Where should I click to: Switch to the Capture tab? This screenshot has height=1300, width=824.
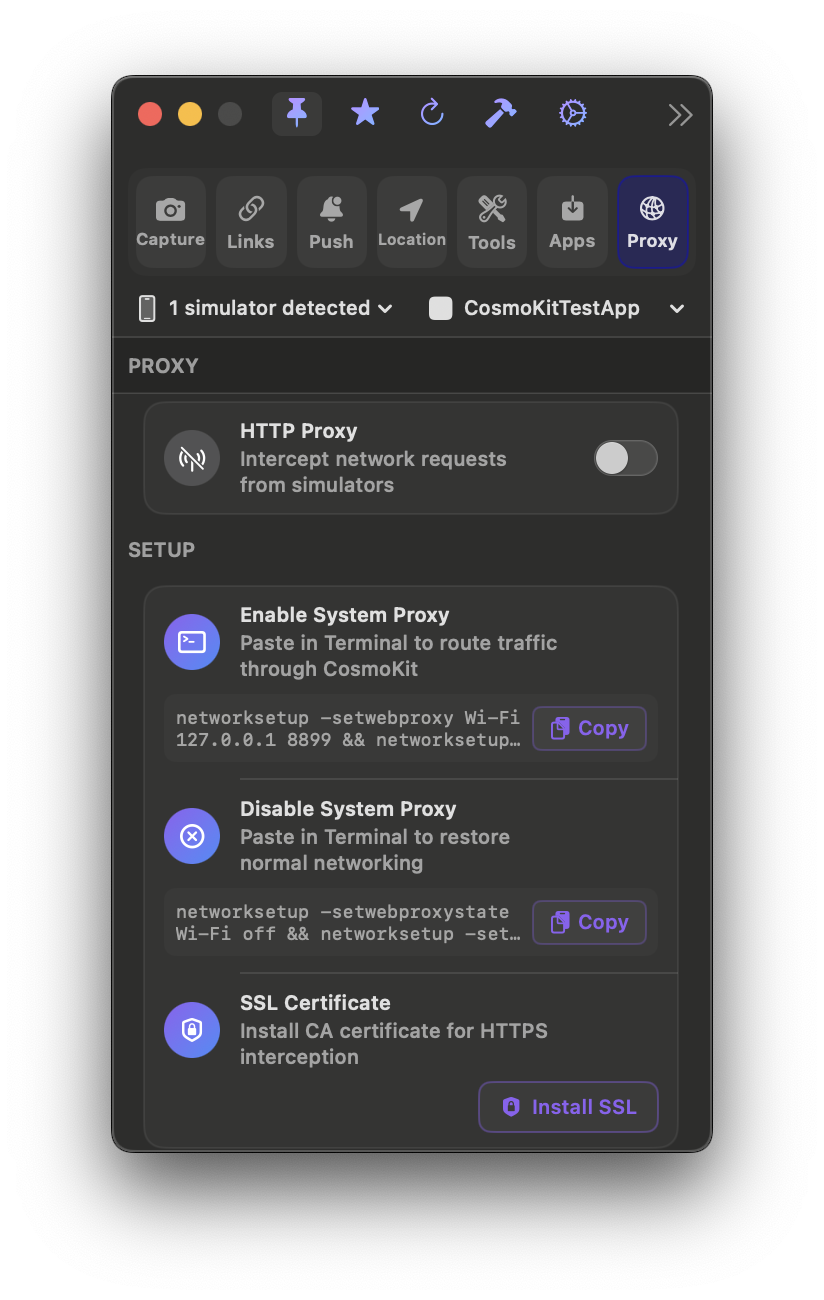pos(171,222)
